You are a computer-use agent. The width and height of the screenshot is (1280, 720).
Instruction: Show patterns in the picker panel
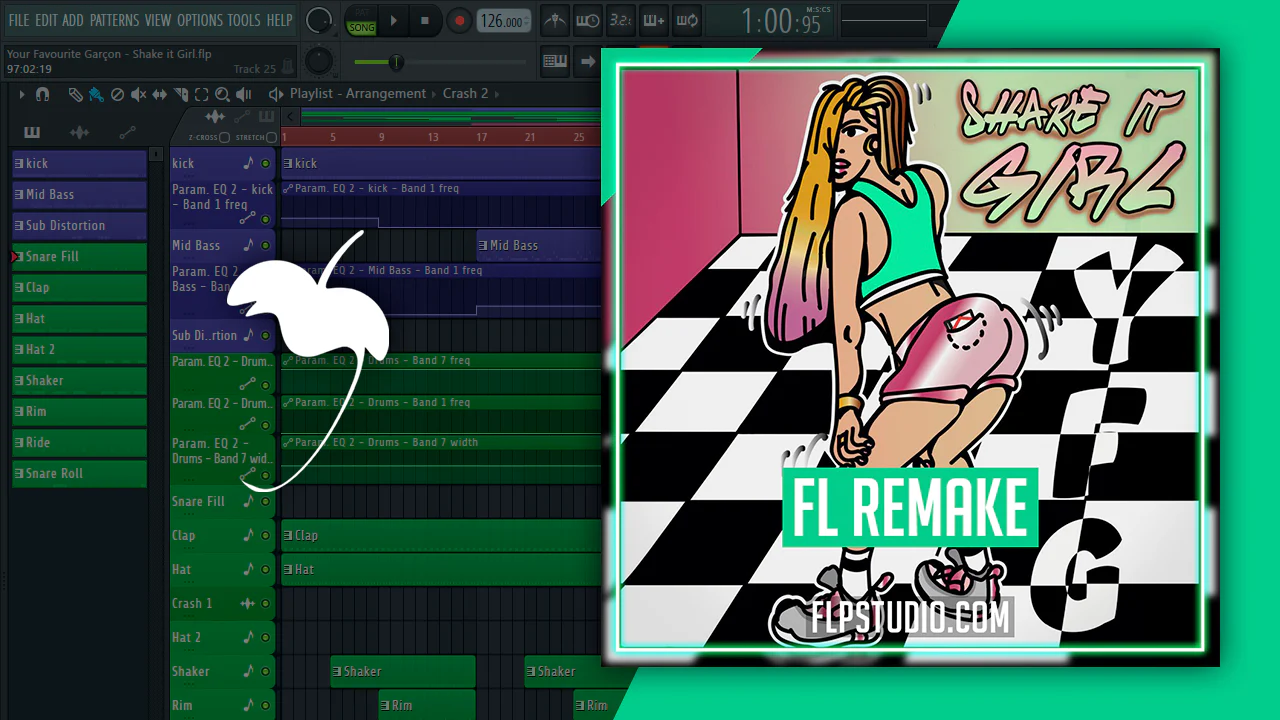(x=32, y=132)
